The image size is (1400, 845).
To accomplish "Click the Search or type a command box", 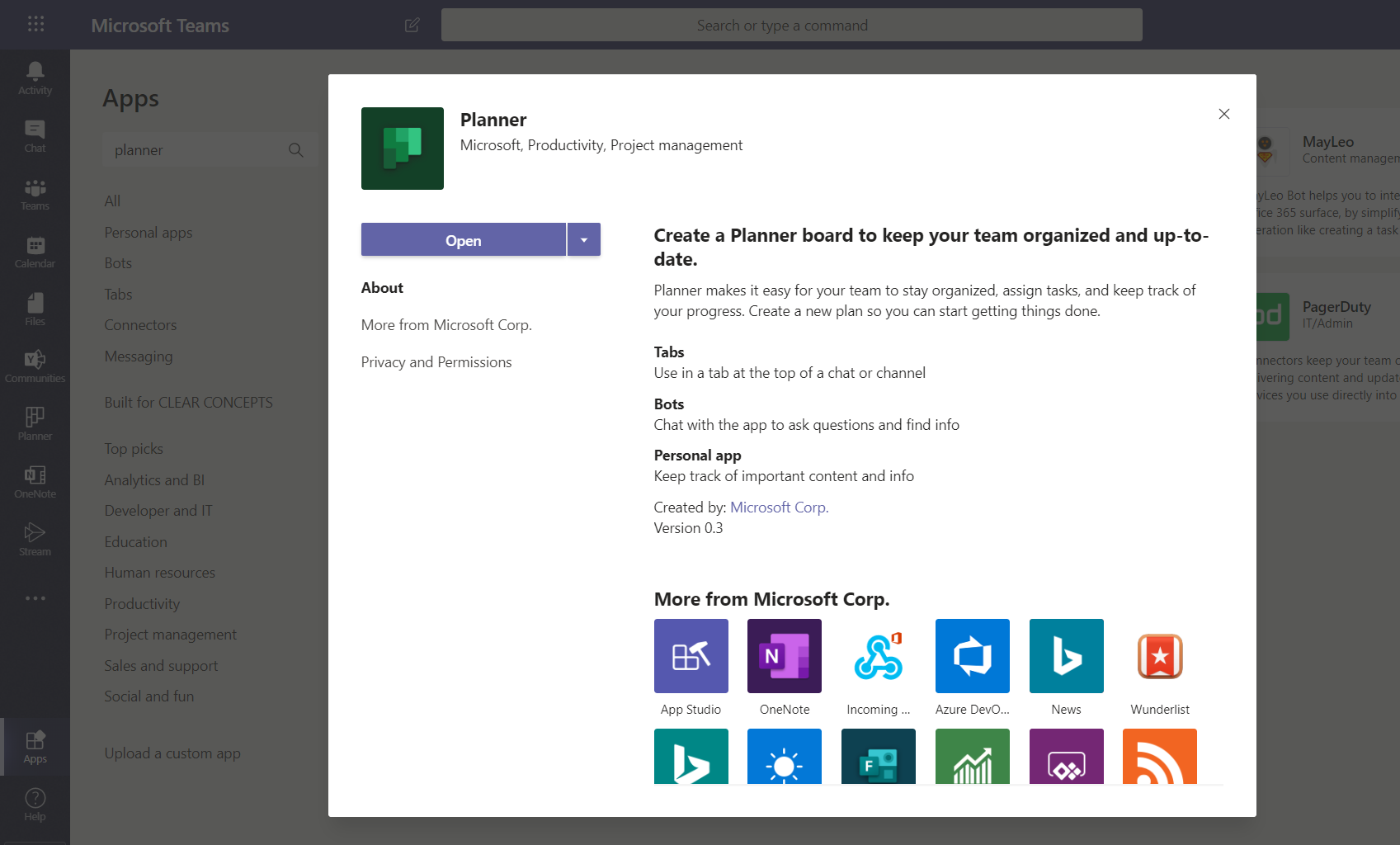I will 792,25.
